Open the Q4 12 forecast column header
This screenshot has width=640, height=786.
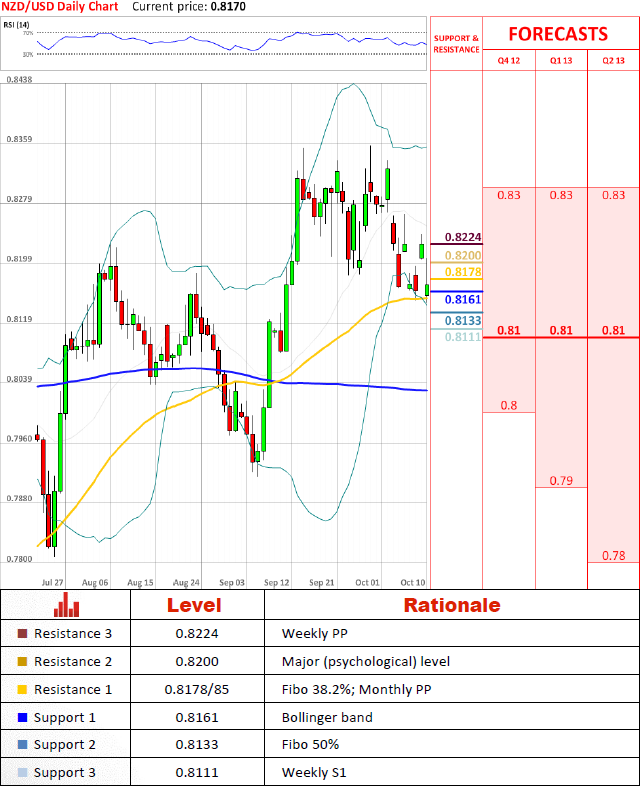(x=508, y=60)
